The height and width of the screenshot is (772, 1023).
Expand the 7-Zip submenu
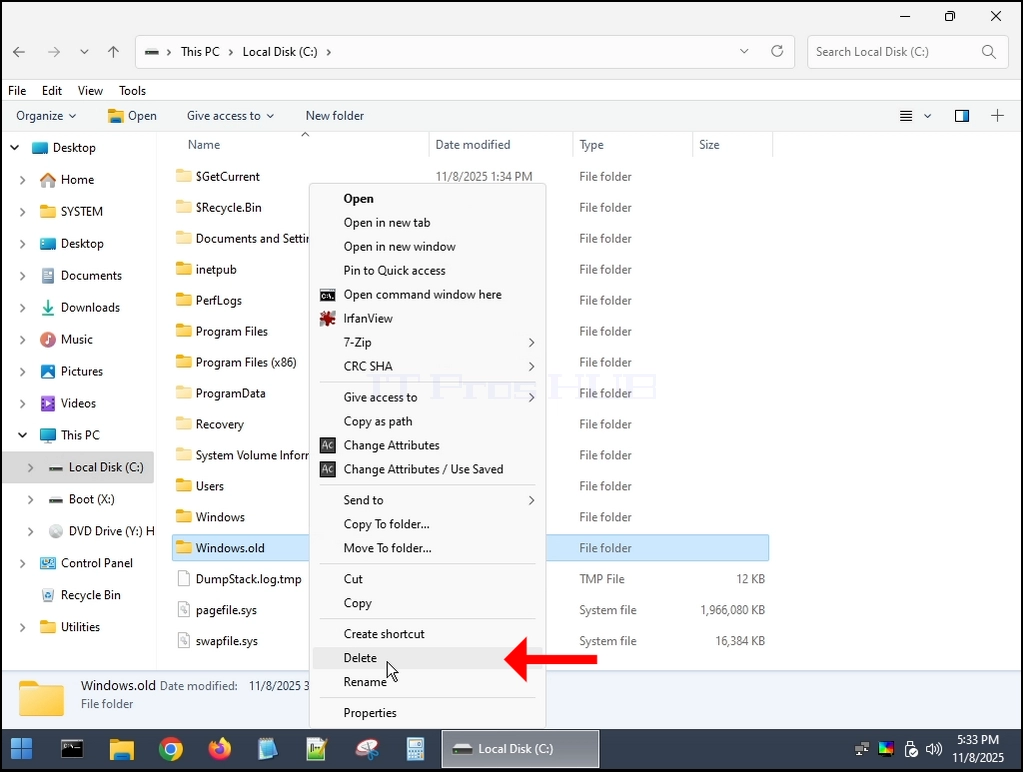coord(427,342)
